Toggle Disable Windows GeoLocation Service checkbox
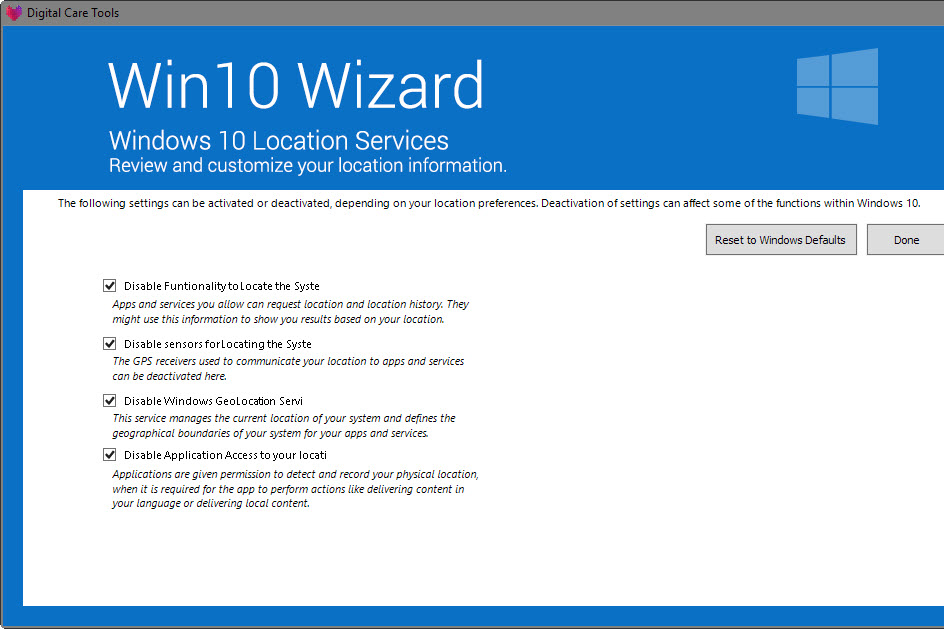 click(110, 401)
